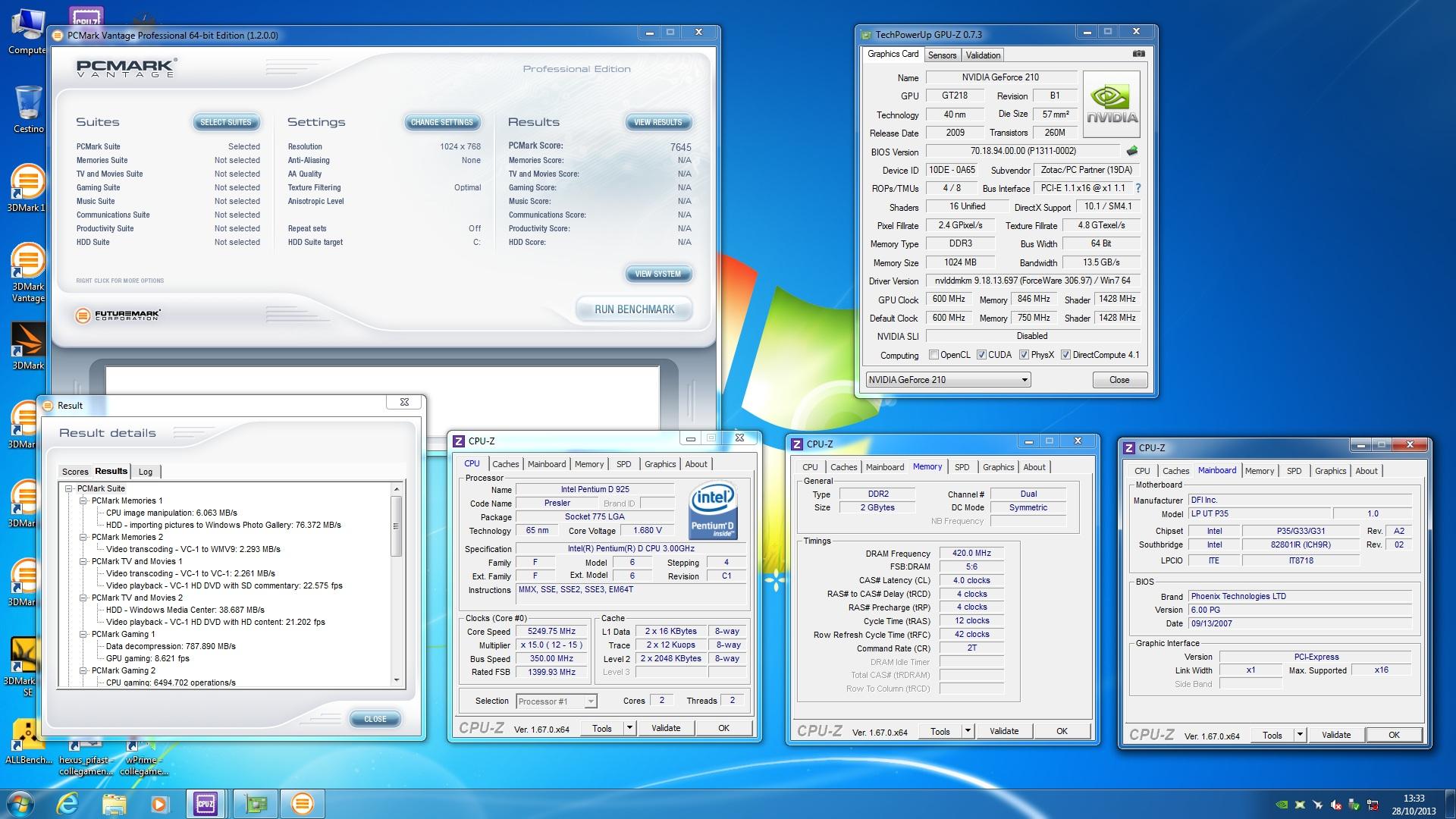
Task: Select the "CPU image manipulation: 6.063 MB/s" row
Action: coord(171,513)
